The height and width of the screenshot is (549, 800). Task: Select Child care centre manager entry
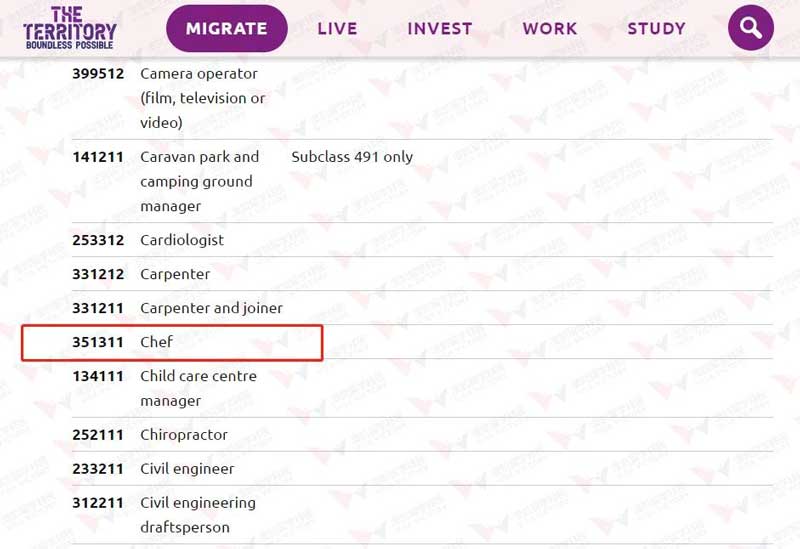point(198,388)
